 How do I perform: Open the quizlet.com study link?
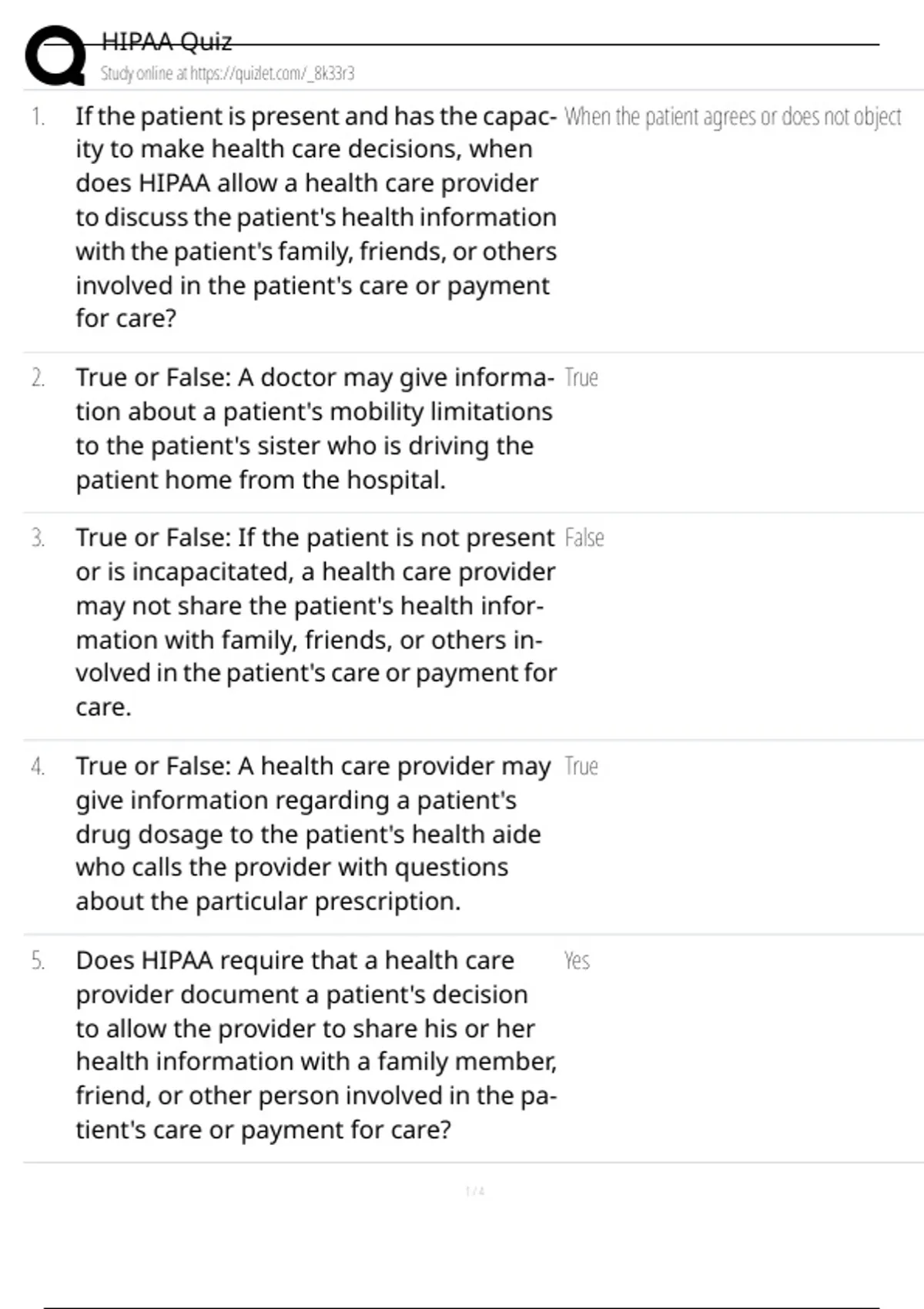[x=227, y=73]
